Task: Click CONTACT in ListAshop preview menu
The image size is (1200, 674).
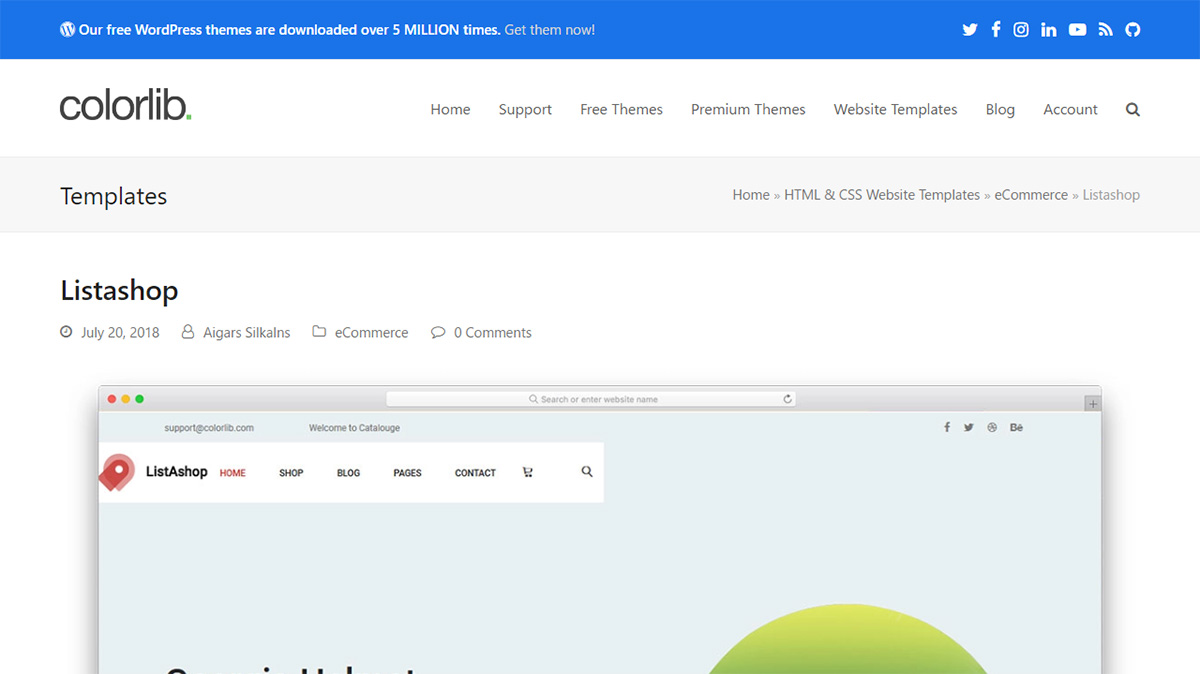Action: click(x=475, y=473)
